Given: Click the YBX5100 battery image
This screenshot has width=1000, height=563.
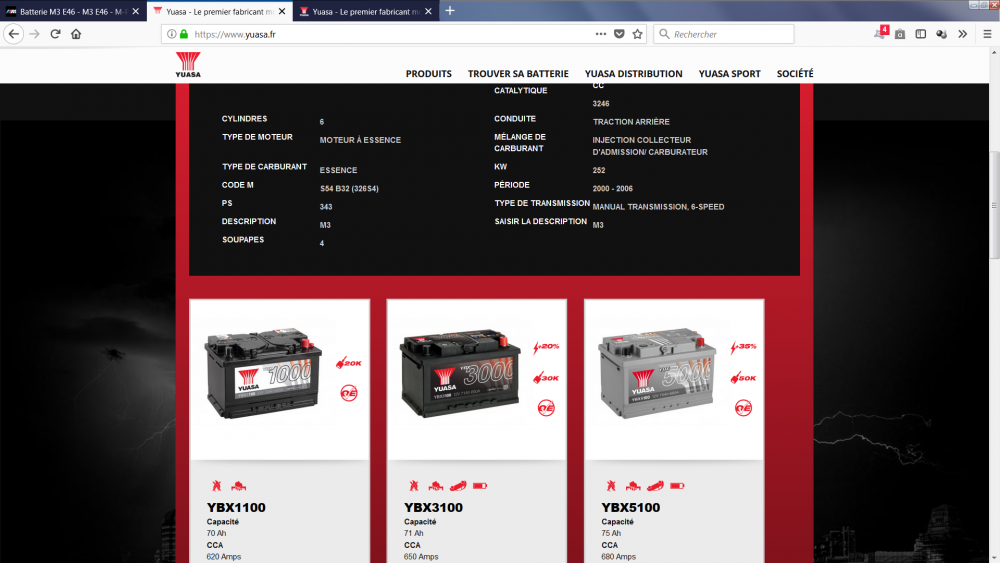Looking at the screenshot, I should pyautogui.click(x=657, y=373).
